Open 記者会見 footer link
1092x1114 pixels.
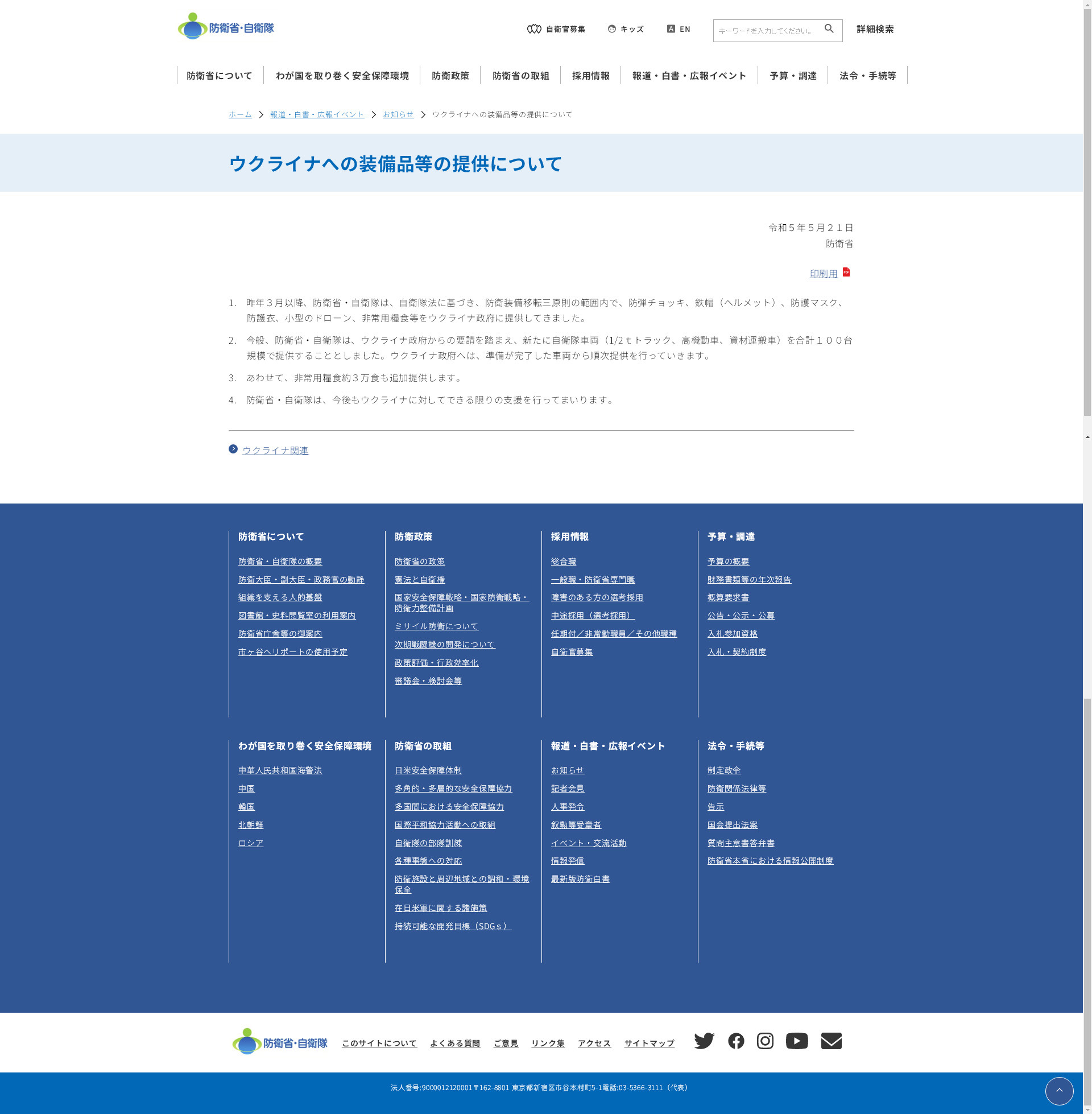(x=567, y=789)
